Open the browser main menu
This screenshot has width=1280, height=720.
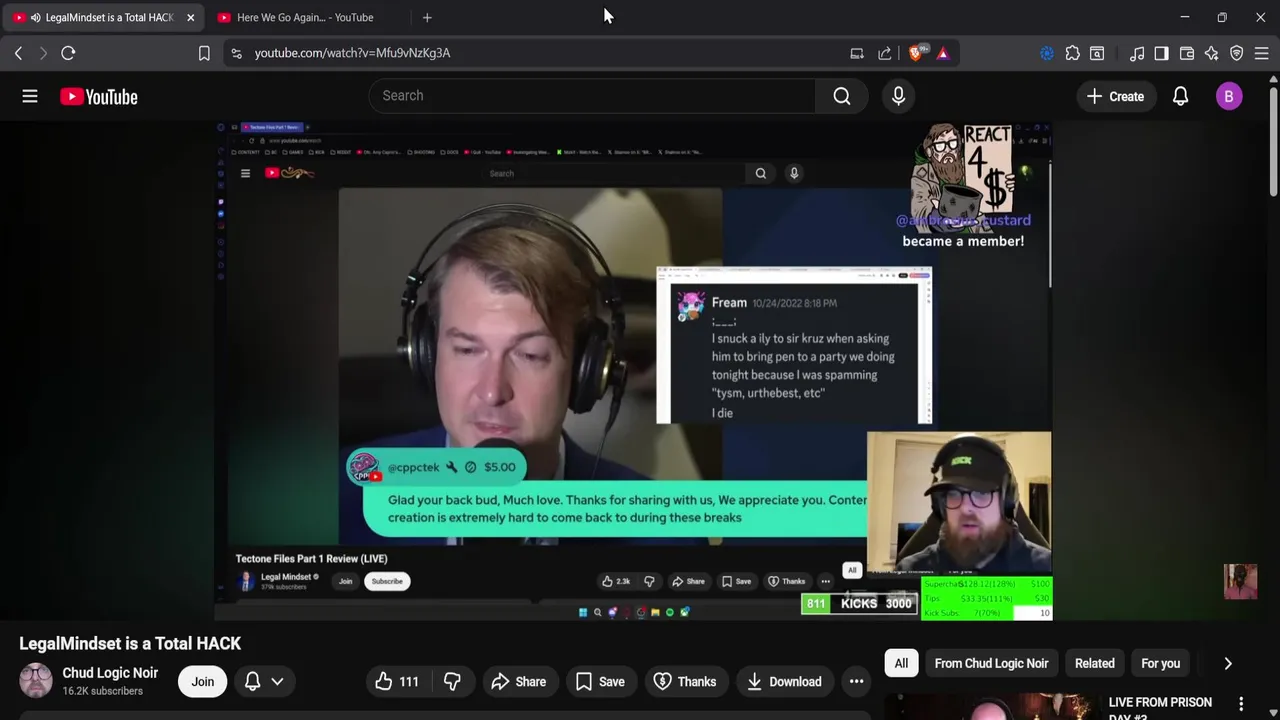click(x=1262, y=53)
